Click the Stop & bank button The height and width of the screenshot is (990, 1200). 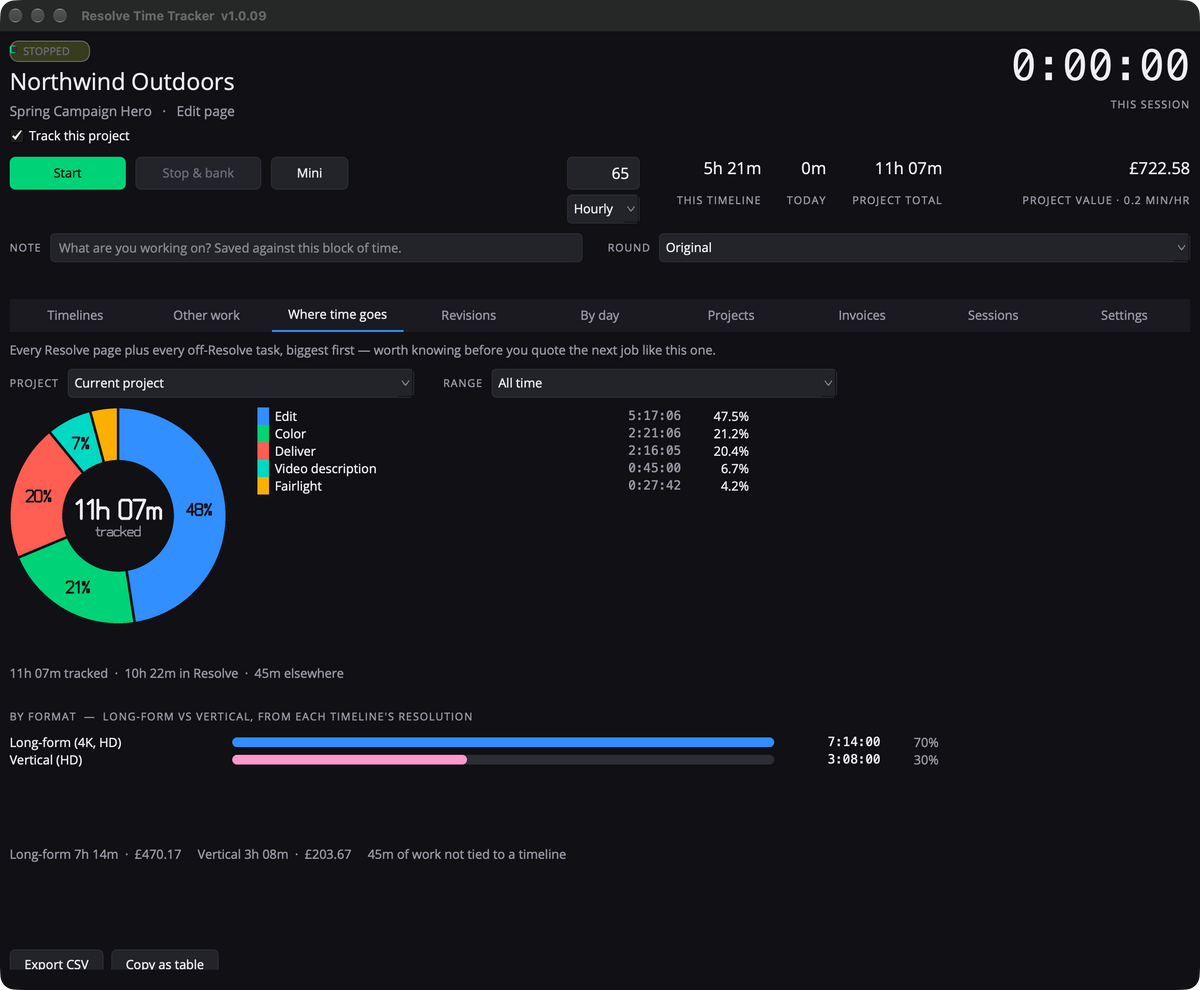(x=198, y=173)
